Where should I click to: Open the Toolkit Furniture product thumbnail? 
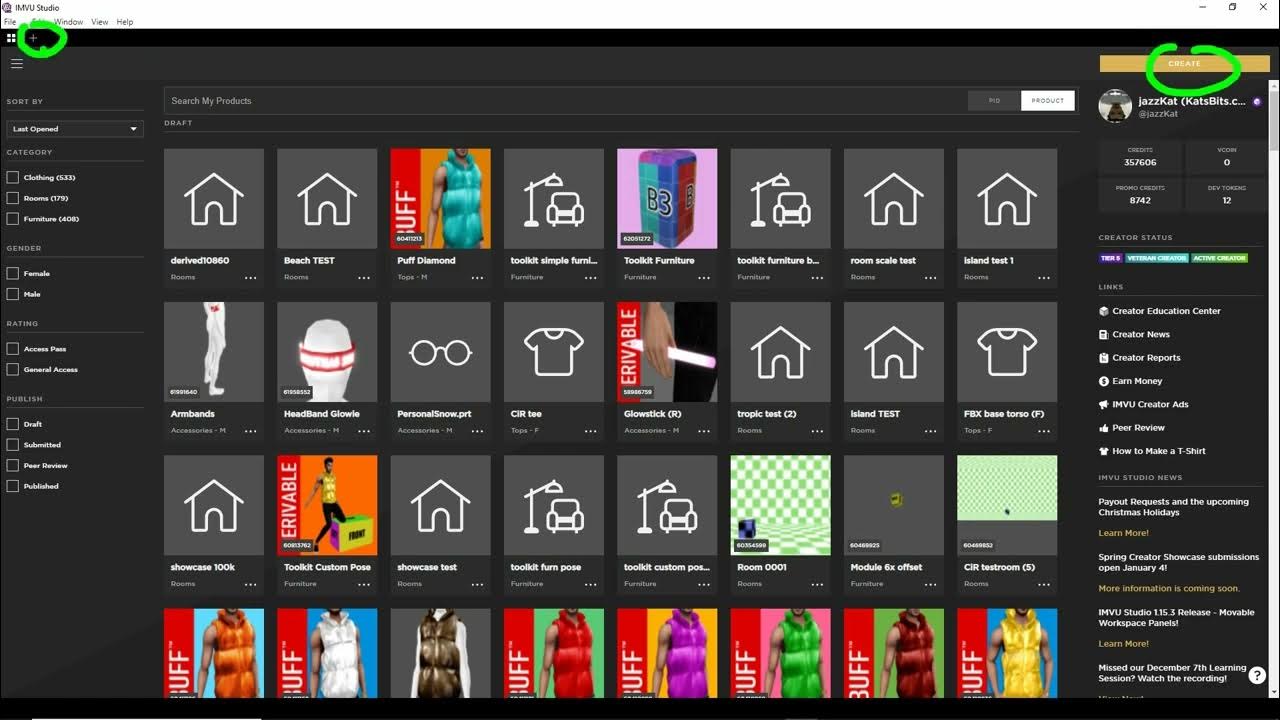point(667,199)
